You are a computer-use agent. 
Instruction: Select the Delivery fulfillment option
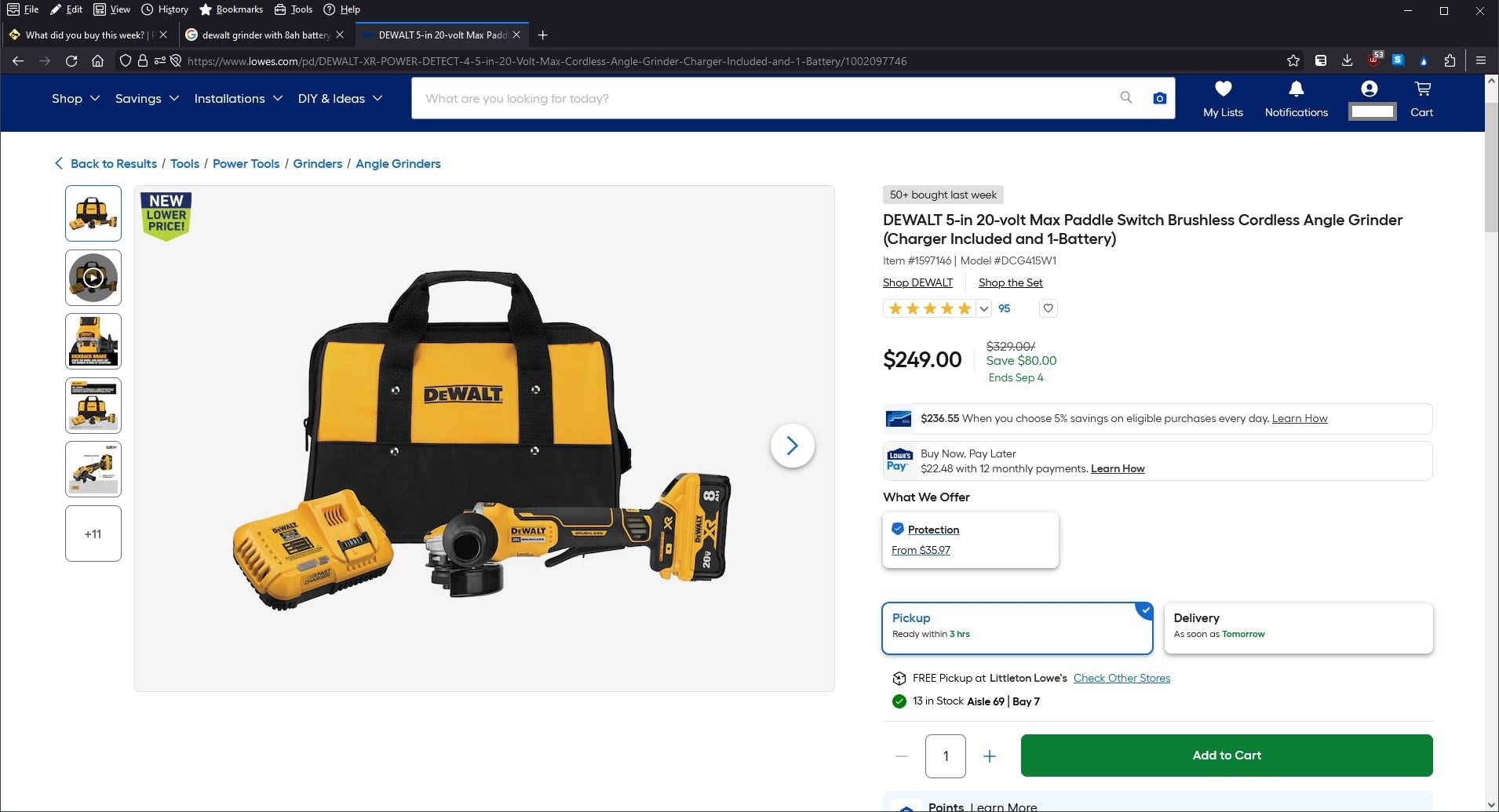[x=1298, y=628]
